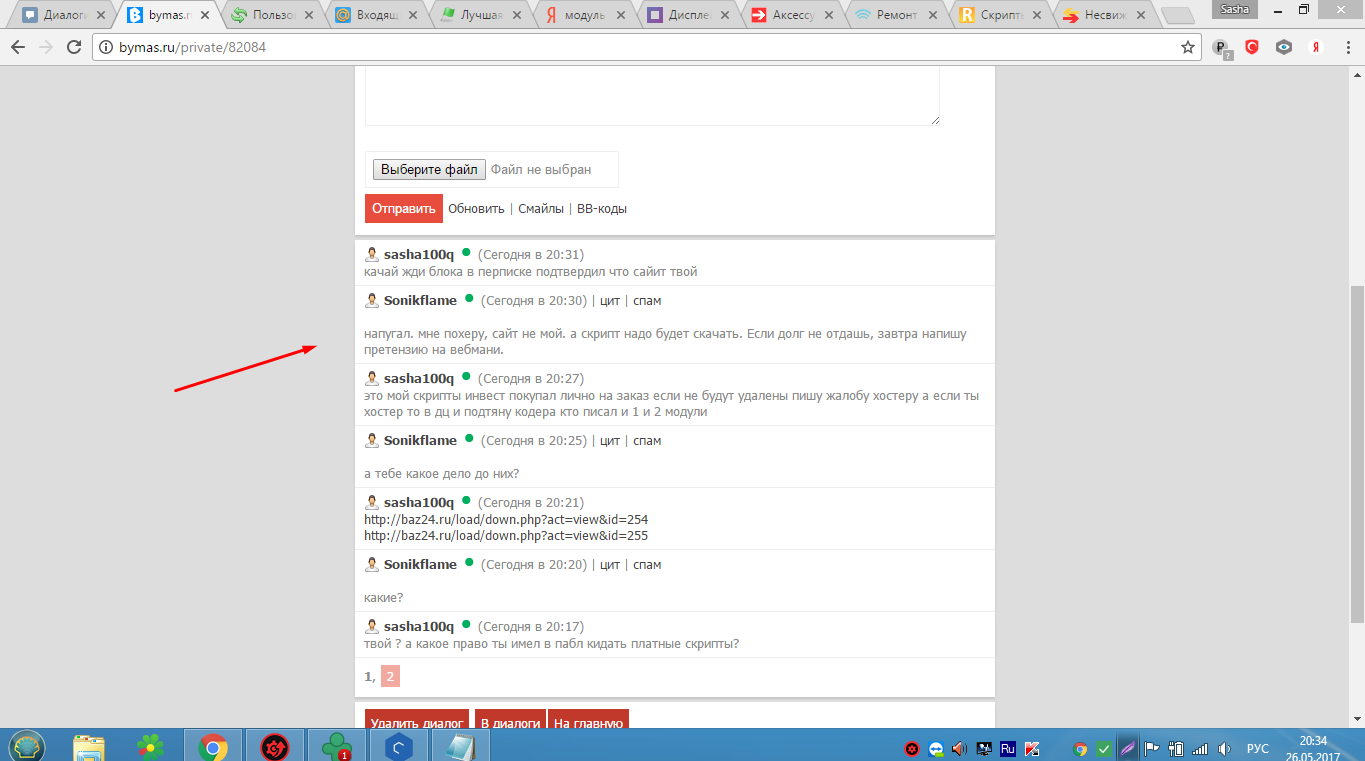Open the Смайлы link

[541, 209]
